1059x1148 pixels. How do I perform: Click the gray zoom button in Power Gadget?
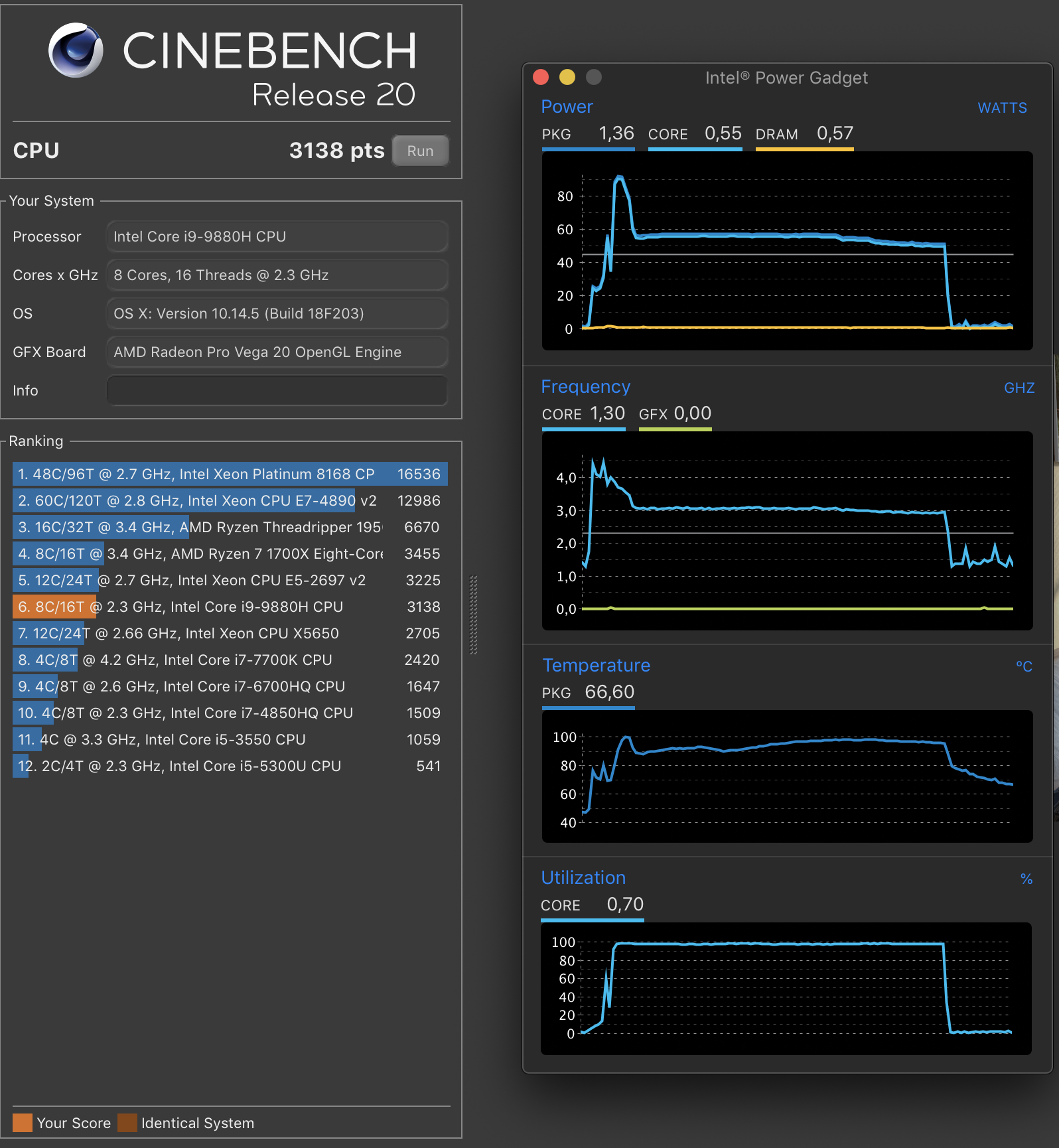(594, 78)
